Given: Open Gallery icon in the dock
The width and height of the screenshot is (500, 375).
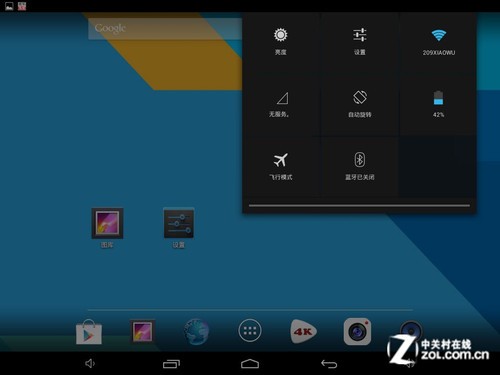Looking at the screenshot, I should (x=142, y=332).
